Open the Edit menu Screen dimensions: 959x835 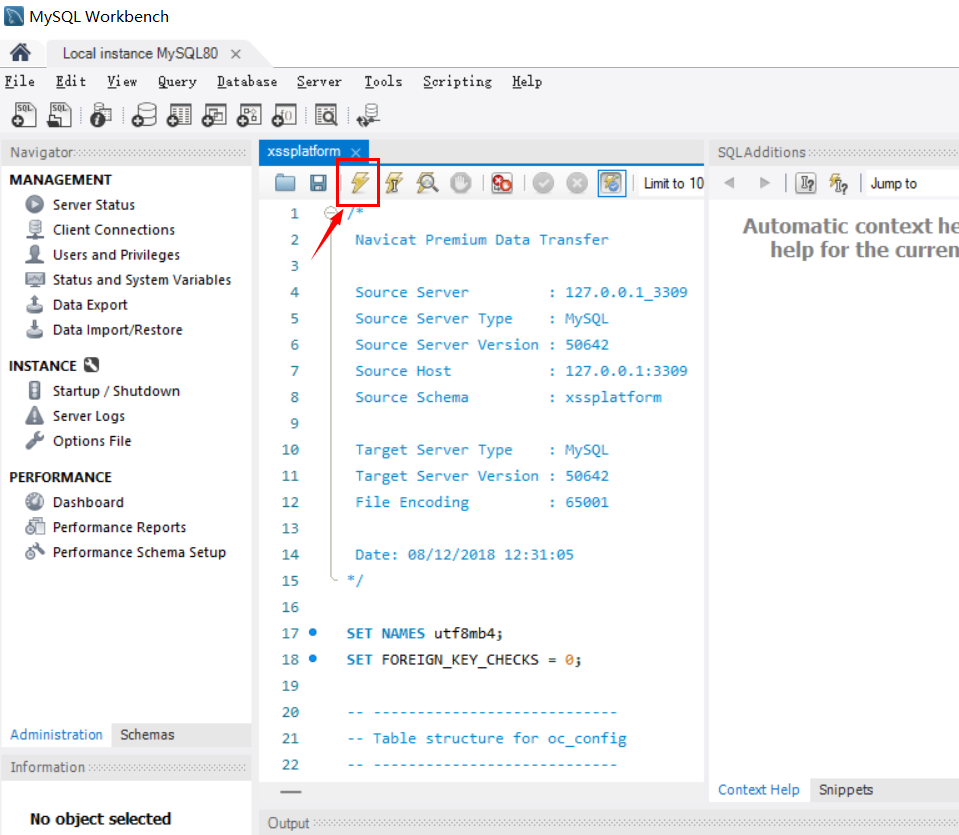click(71, 81)
